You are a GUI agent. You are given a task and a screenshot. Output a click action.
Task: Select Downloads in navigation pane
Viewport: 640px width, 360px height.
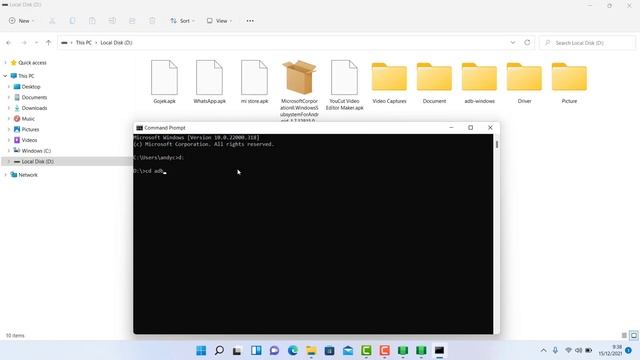tap(34, 108)
